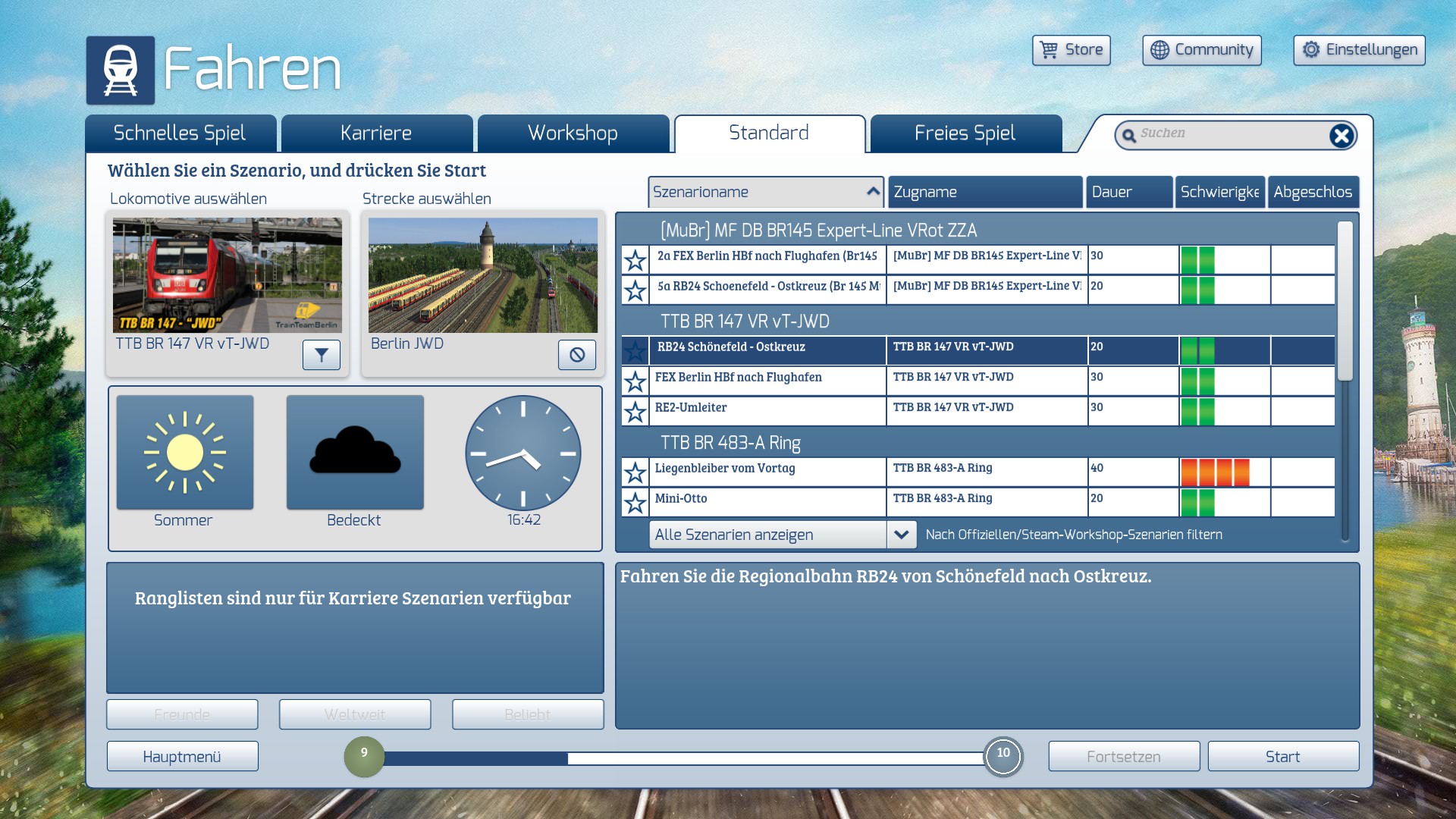Viewport: 1456px width, 819px height.
Task: Click the Sommer season sun icon
Action: 185,453
